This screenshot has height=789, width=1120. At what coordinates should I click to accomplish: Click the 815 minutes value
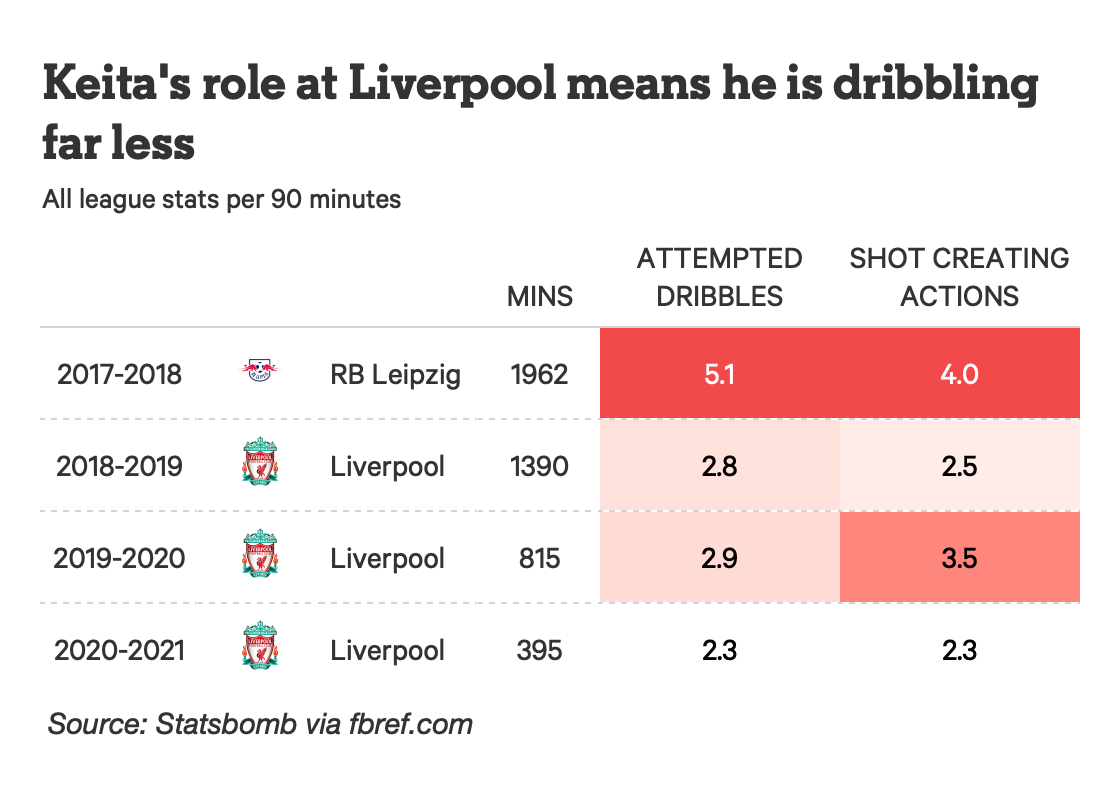point(539,558)
